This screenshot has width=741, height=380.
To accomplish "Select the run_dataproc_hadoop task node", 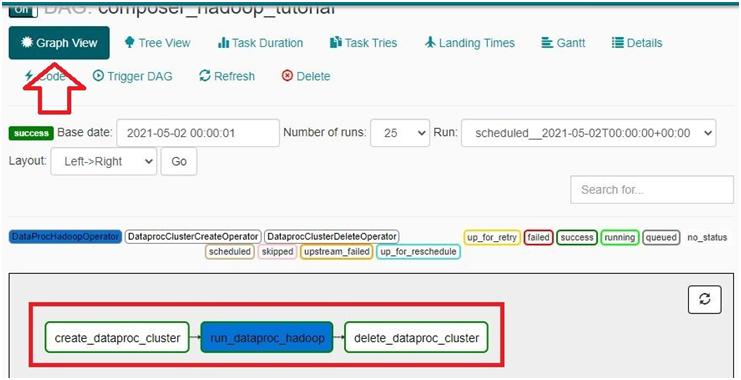I will [267, 337].
